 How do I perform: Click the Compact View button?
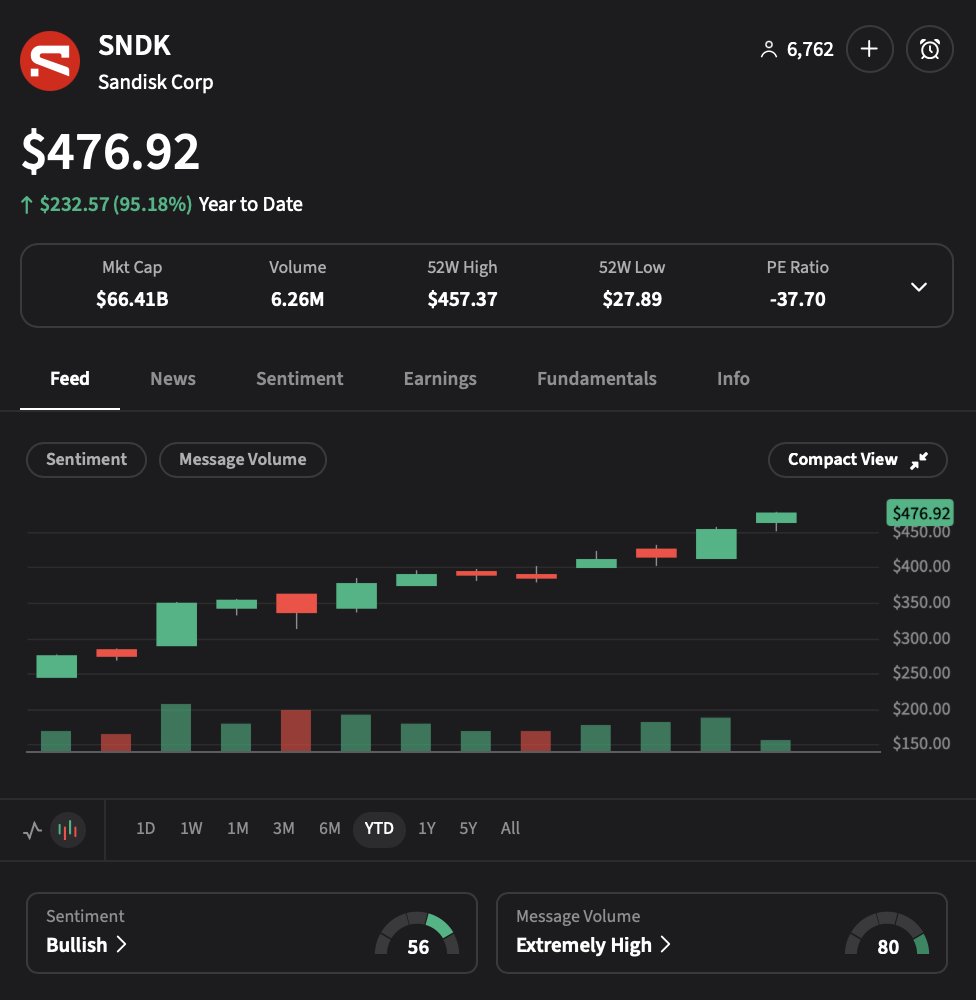857,460
